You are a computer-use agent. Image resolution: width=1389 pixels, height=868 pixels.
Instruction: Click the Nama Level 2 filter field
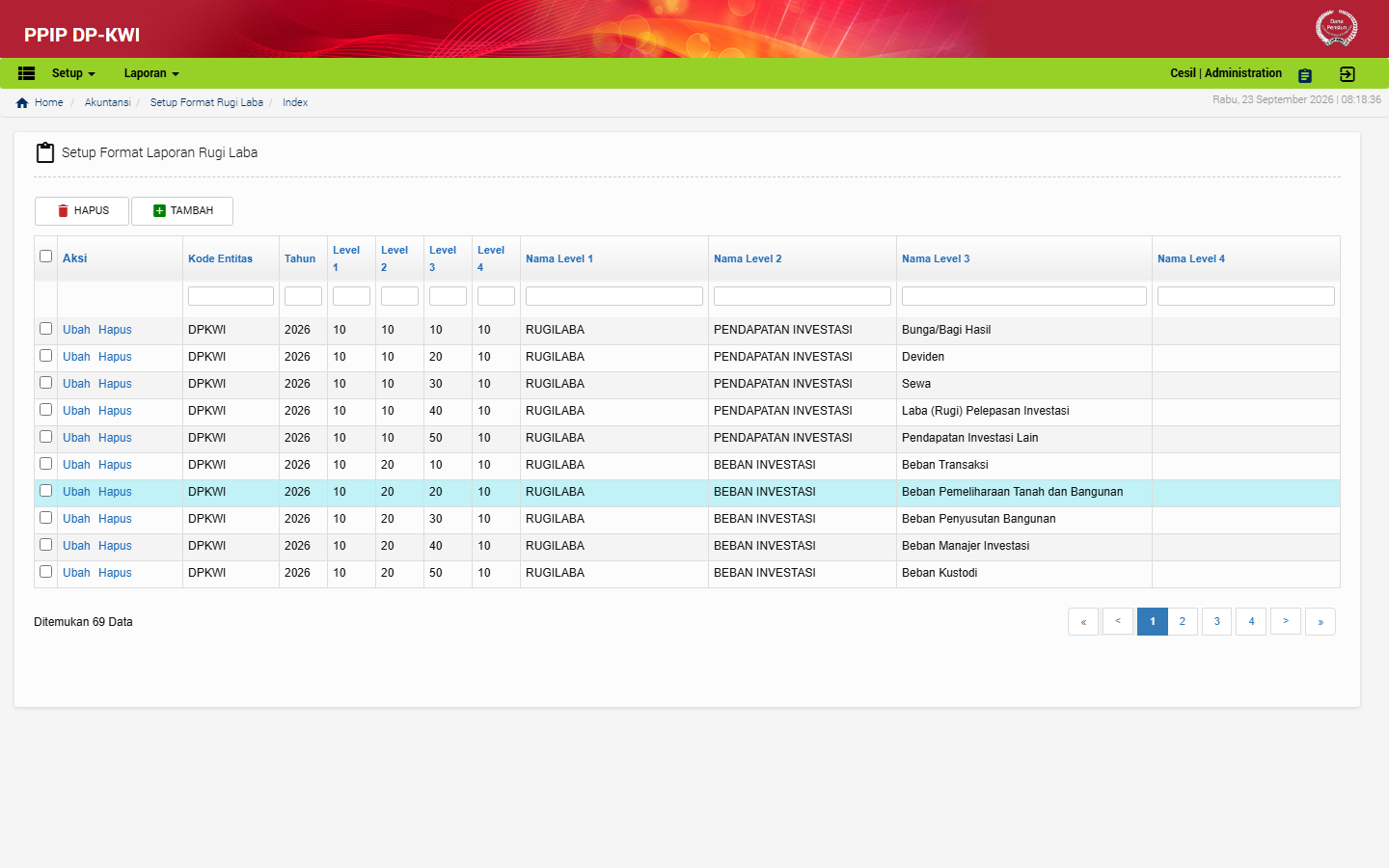pyautogui.click(x=803, y=296)
